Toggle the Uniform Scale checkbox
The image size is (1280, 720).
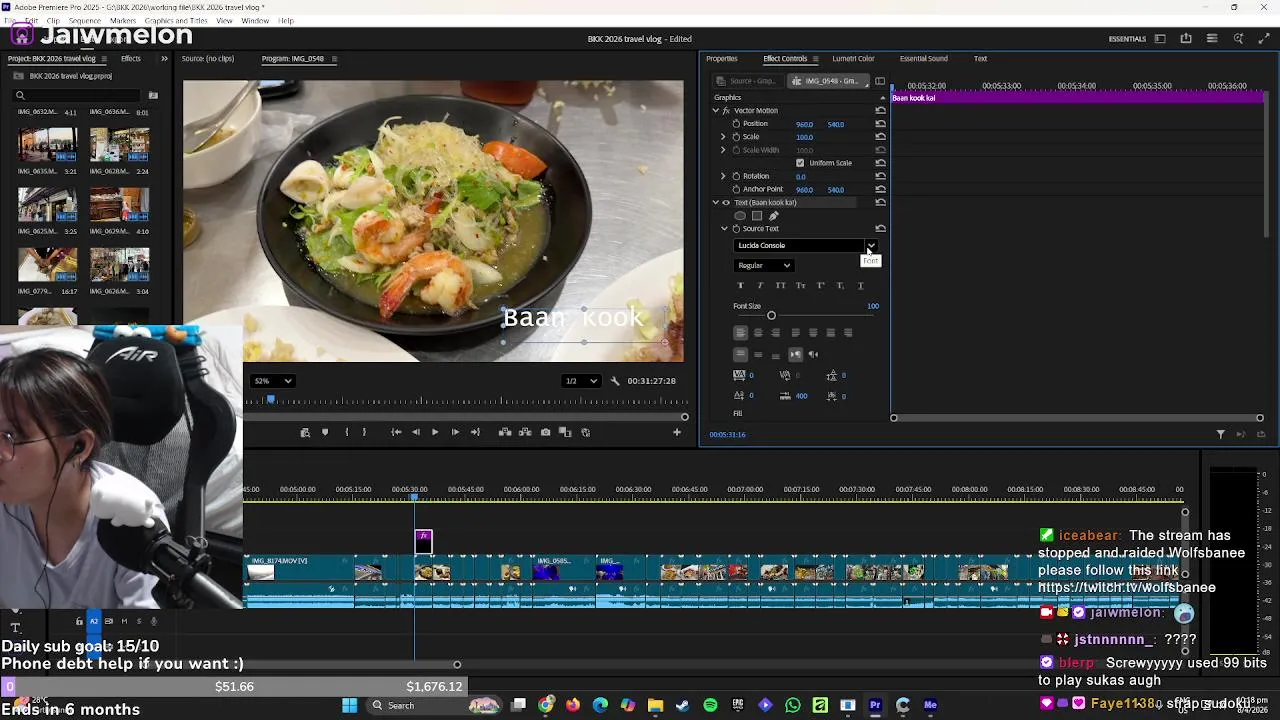(800, 163)
